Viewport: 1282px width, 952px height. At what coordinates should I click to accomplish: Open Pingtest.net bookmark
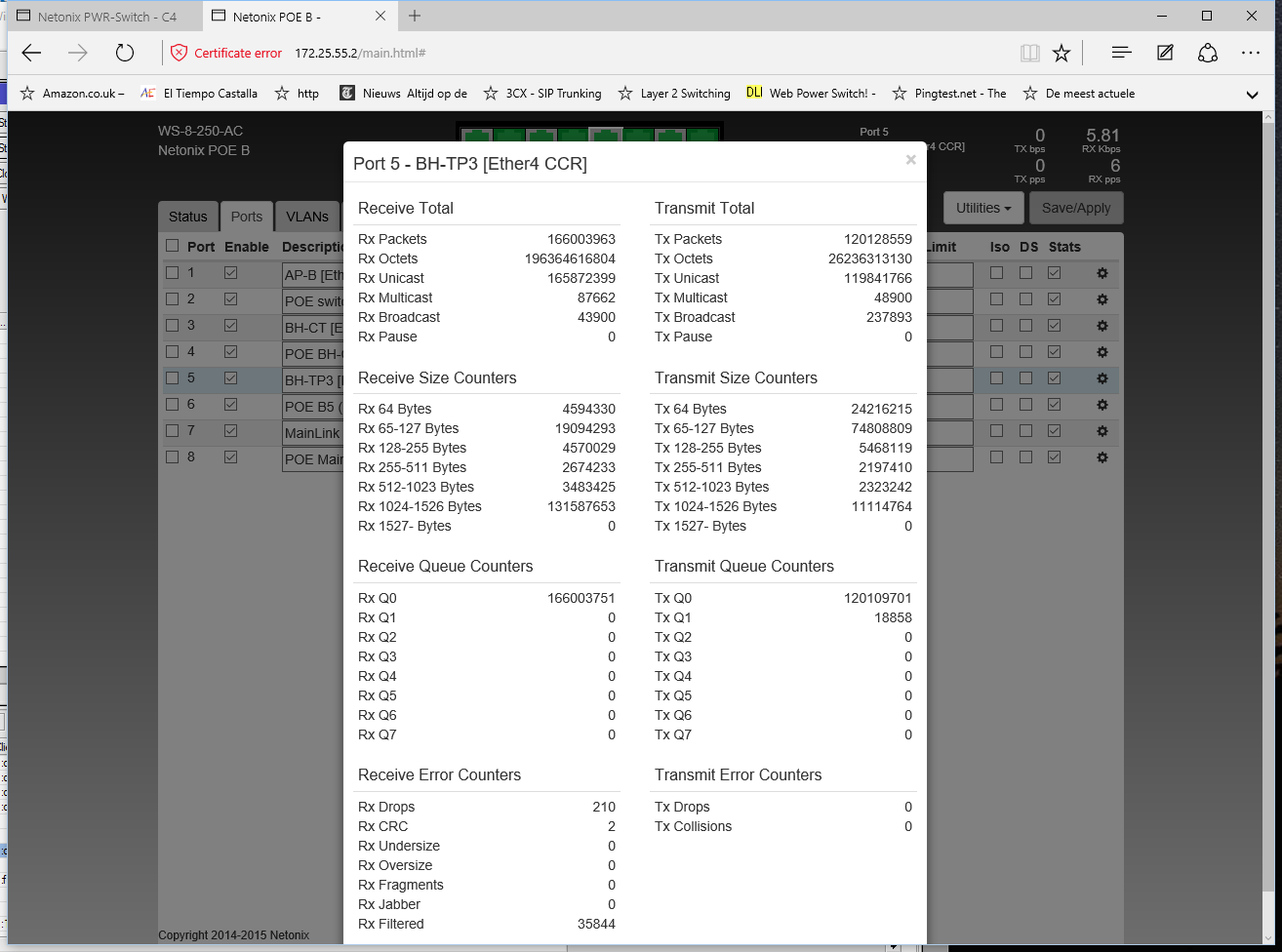[948, 94]
